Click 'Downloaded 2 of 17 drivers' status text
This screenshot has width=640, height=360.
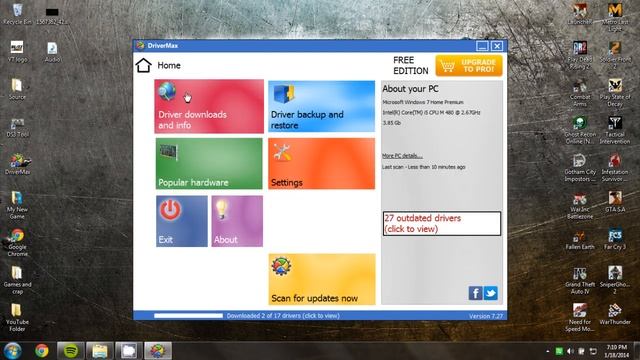(283, 316)
